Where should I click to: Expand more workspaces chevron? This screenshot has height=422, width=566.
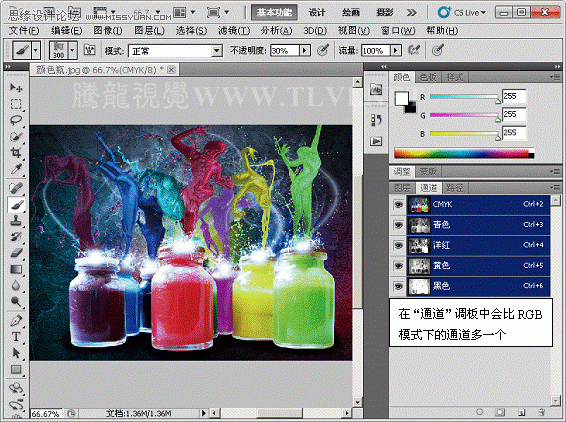(x=411, y=13)
